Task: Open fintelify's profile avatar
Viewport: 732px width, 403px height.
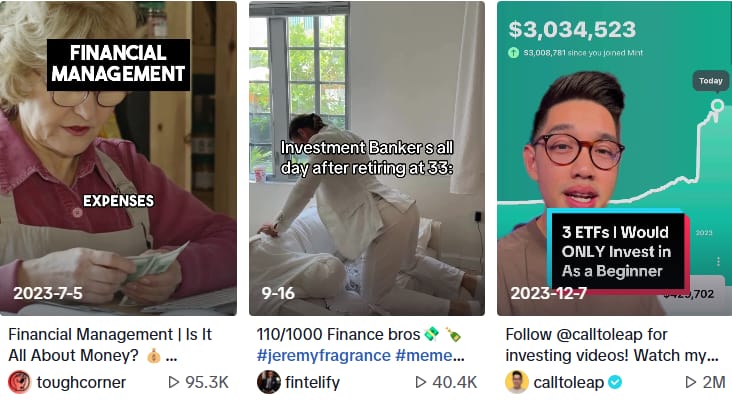Action: [268, 382]
